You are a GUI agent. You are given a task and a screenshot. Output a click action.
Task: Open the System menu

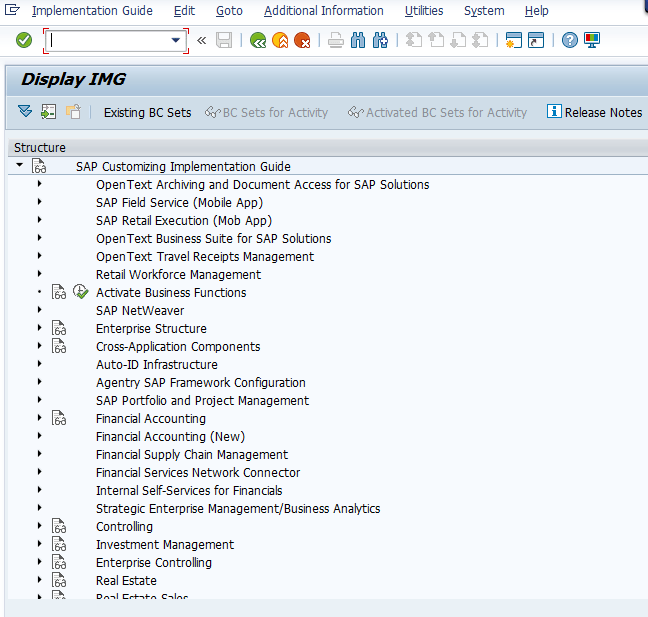484,10
